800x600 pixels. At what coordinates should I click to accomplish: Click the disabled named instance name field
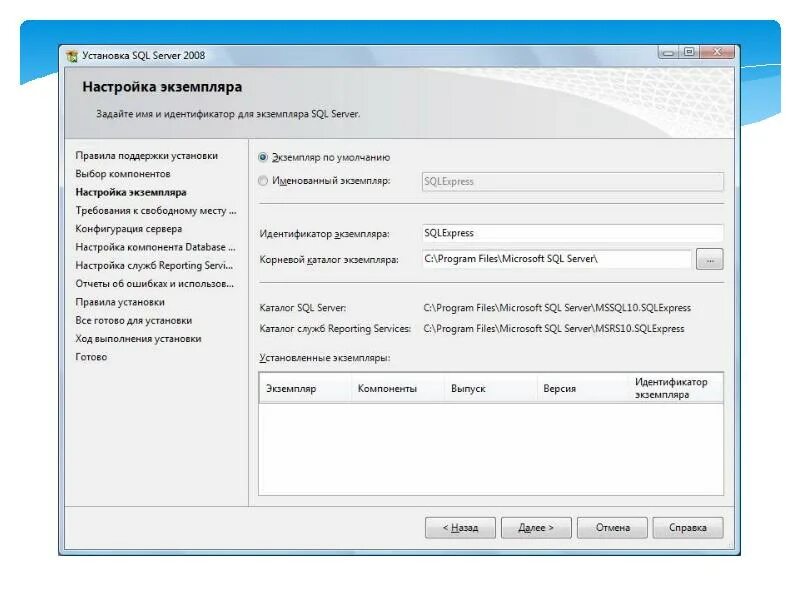[572, 182]
